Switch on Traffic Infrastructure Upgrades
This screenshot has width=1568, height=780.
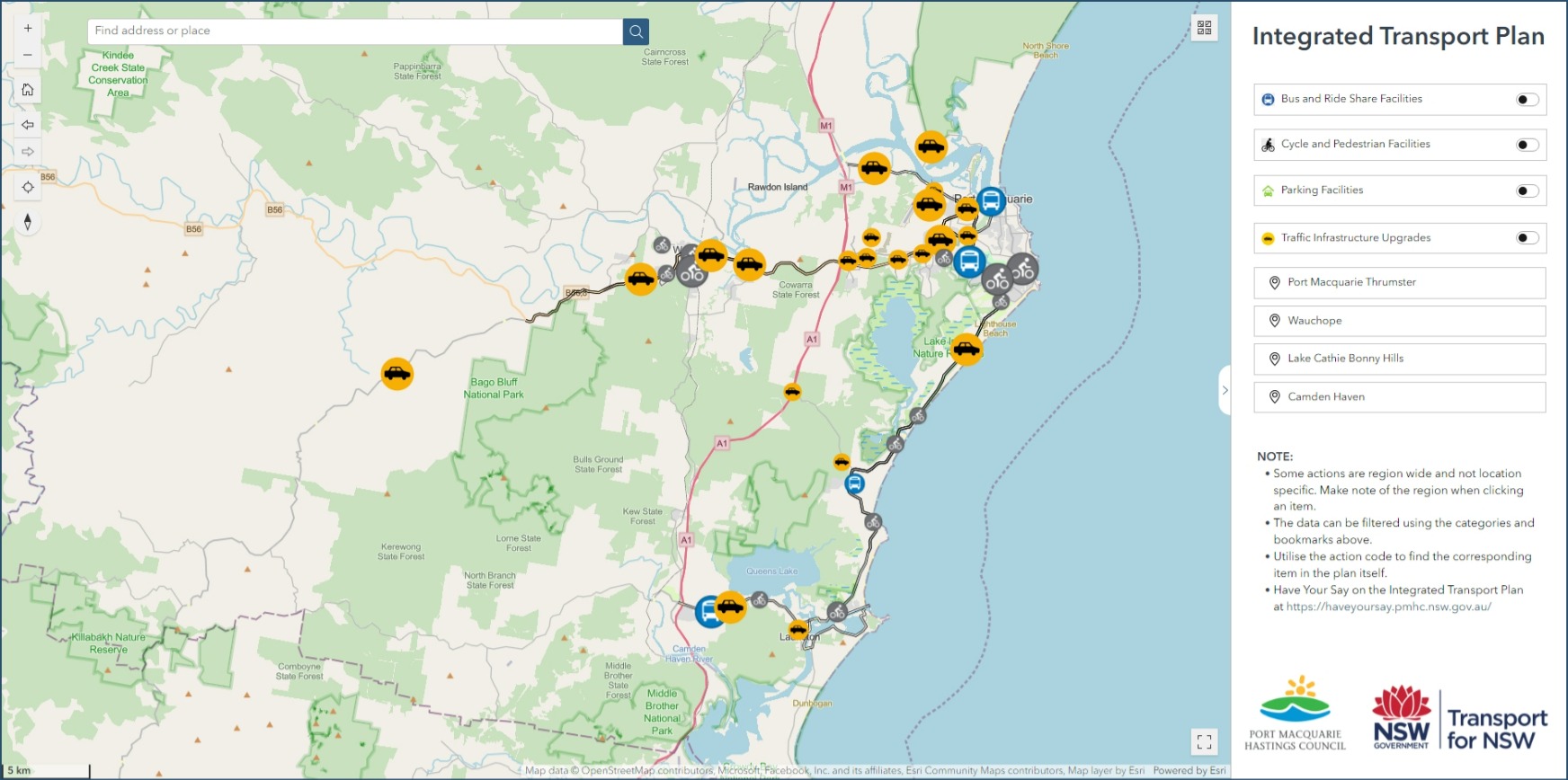coord(1527,238)
